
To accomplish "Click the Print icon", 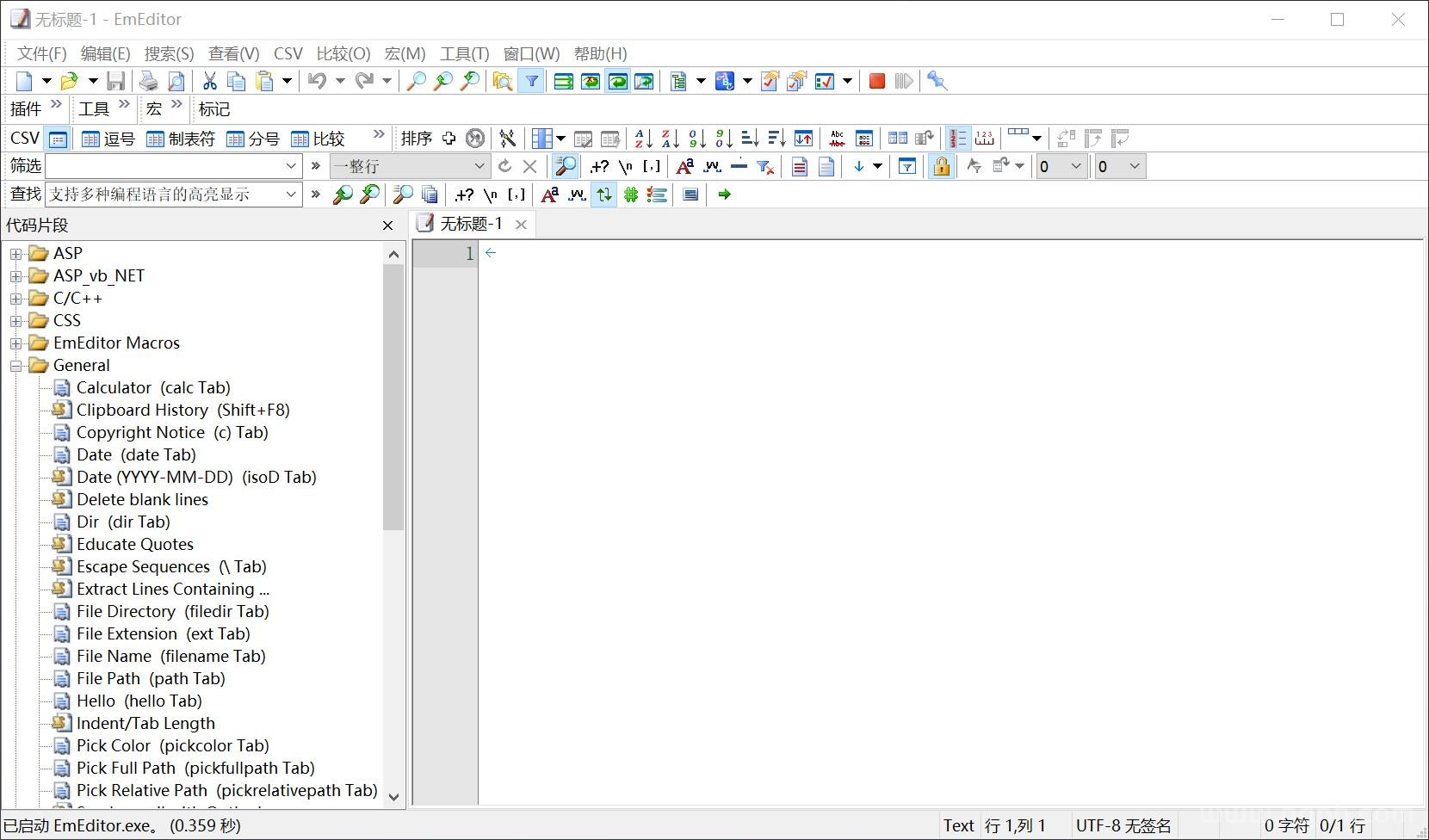I will [148, 81].
